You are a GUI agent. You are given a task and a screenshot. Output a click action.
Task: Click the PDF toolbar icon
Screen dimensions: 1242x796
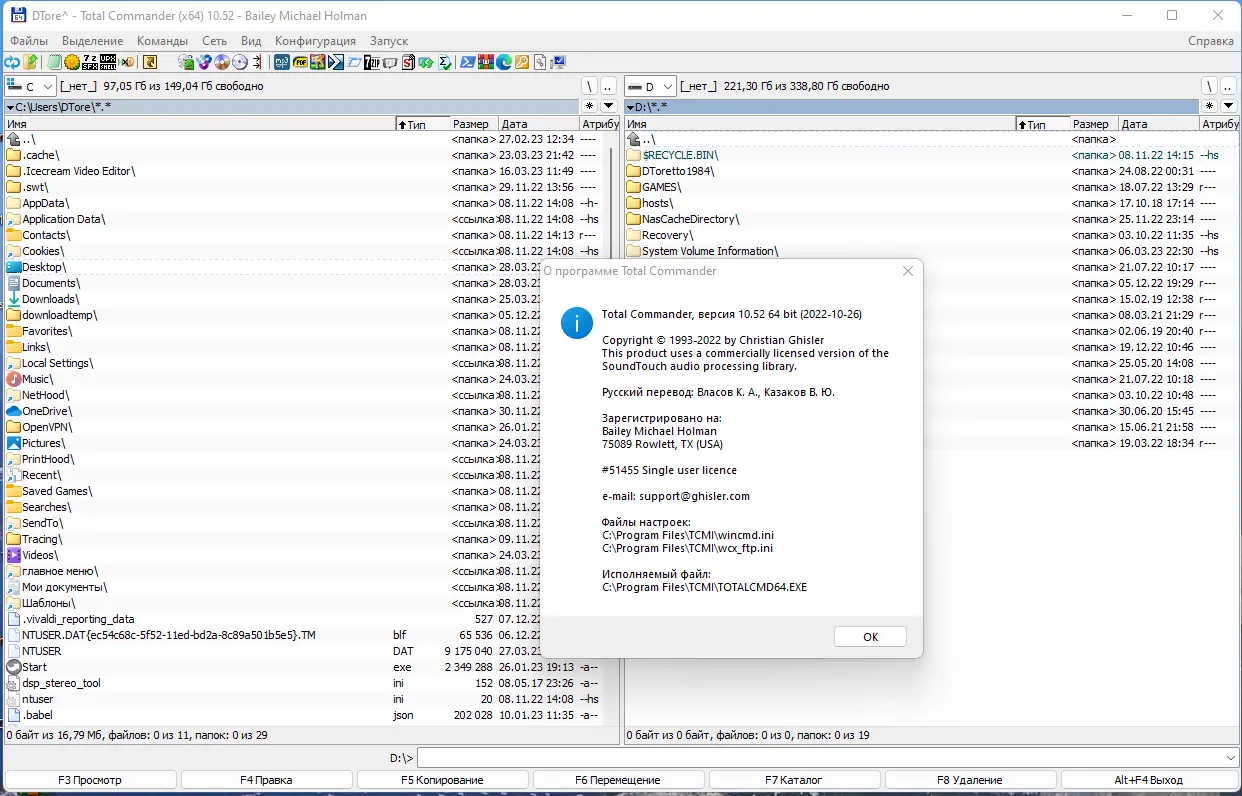click(299, 62)
